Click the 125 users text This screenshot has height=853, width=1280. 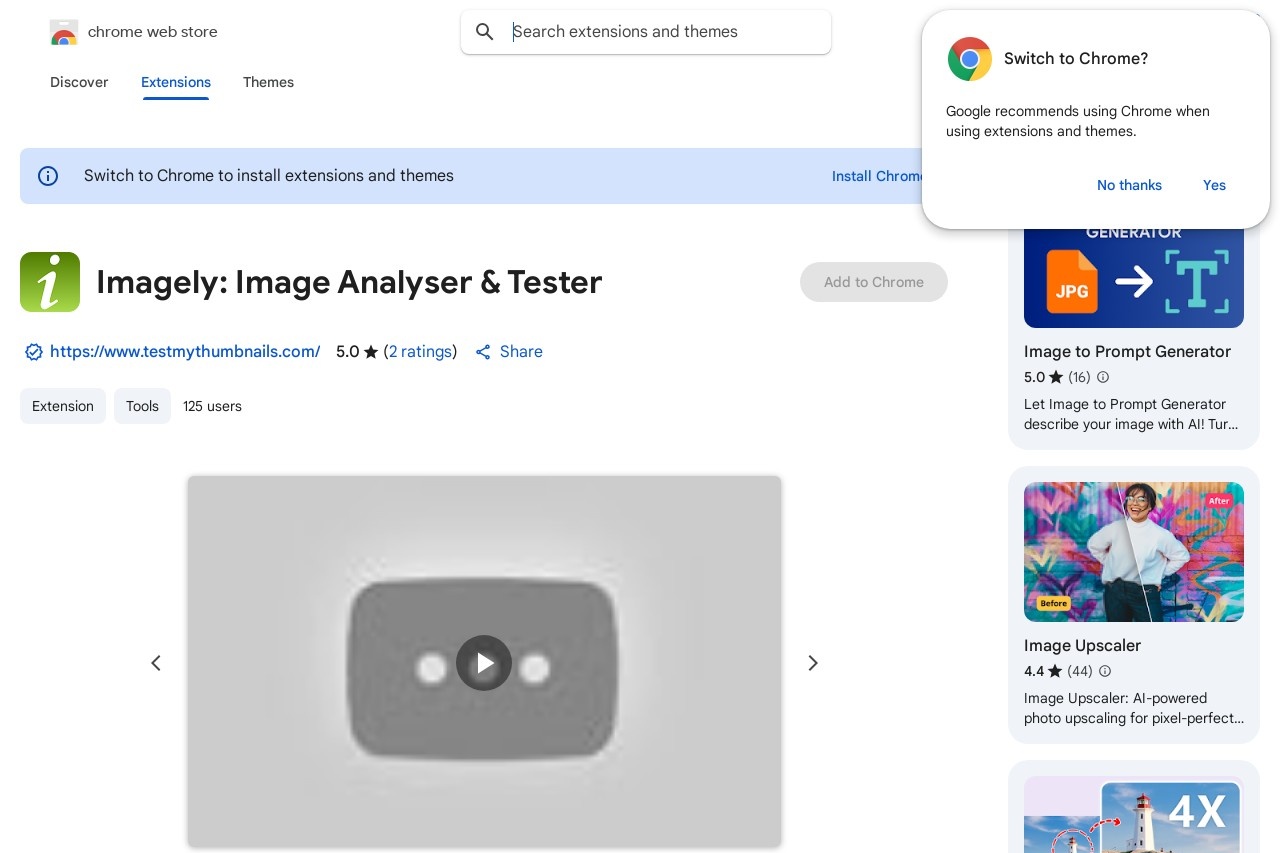pyautogui.click(x=212, y=406)
